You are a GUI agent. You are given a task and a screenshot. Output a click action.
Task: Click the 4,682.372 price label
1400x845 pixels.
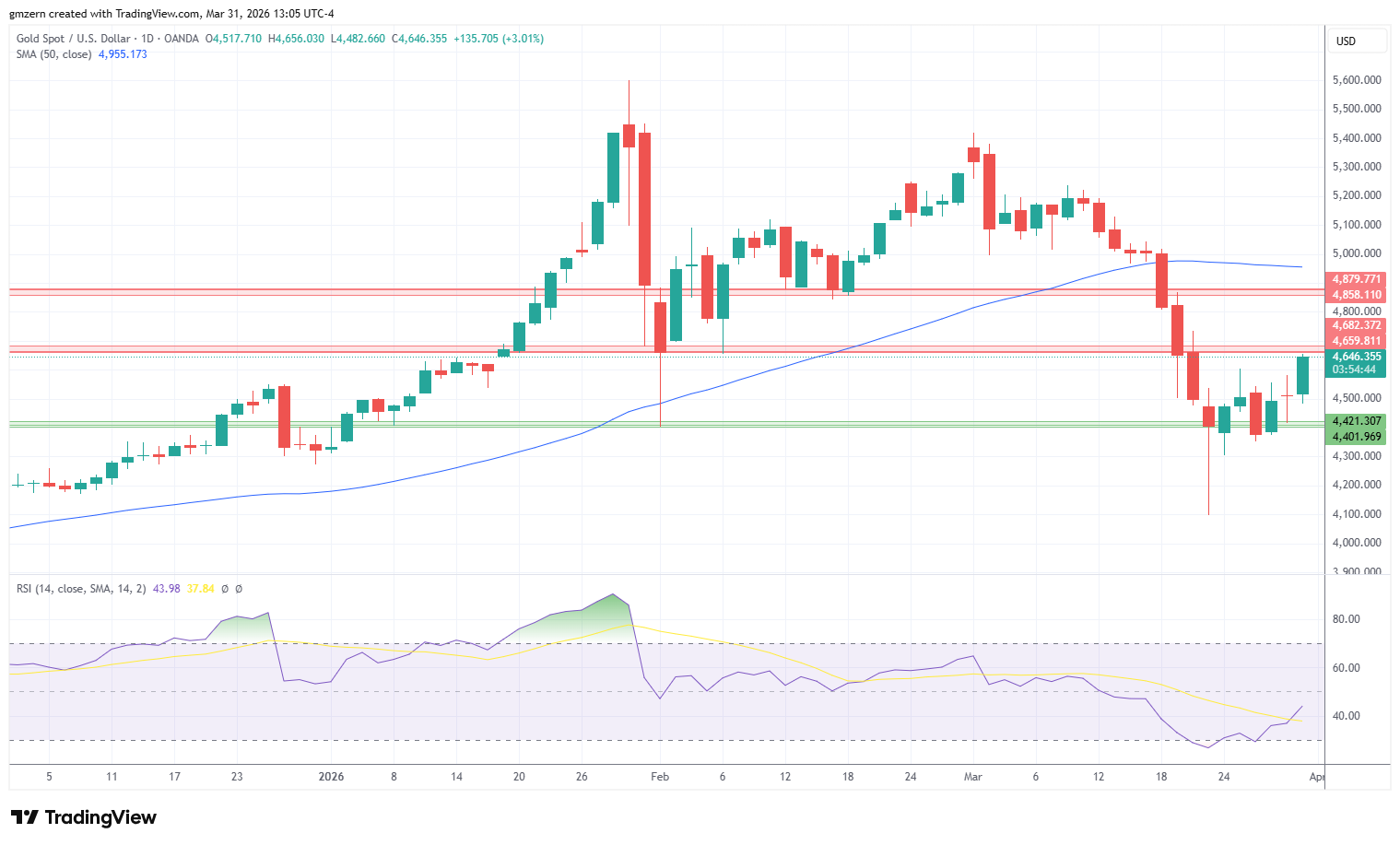pos(1355,325)
